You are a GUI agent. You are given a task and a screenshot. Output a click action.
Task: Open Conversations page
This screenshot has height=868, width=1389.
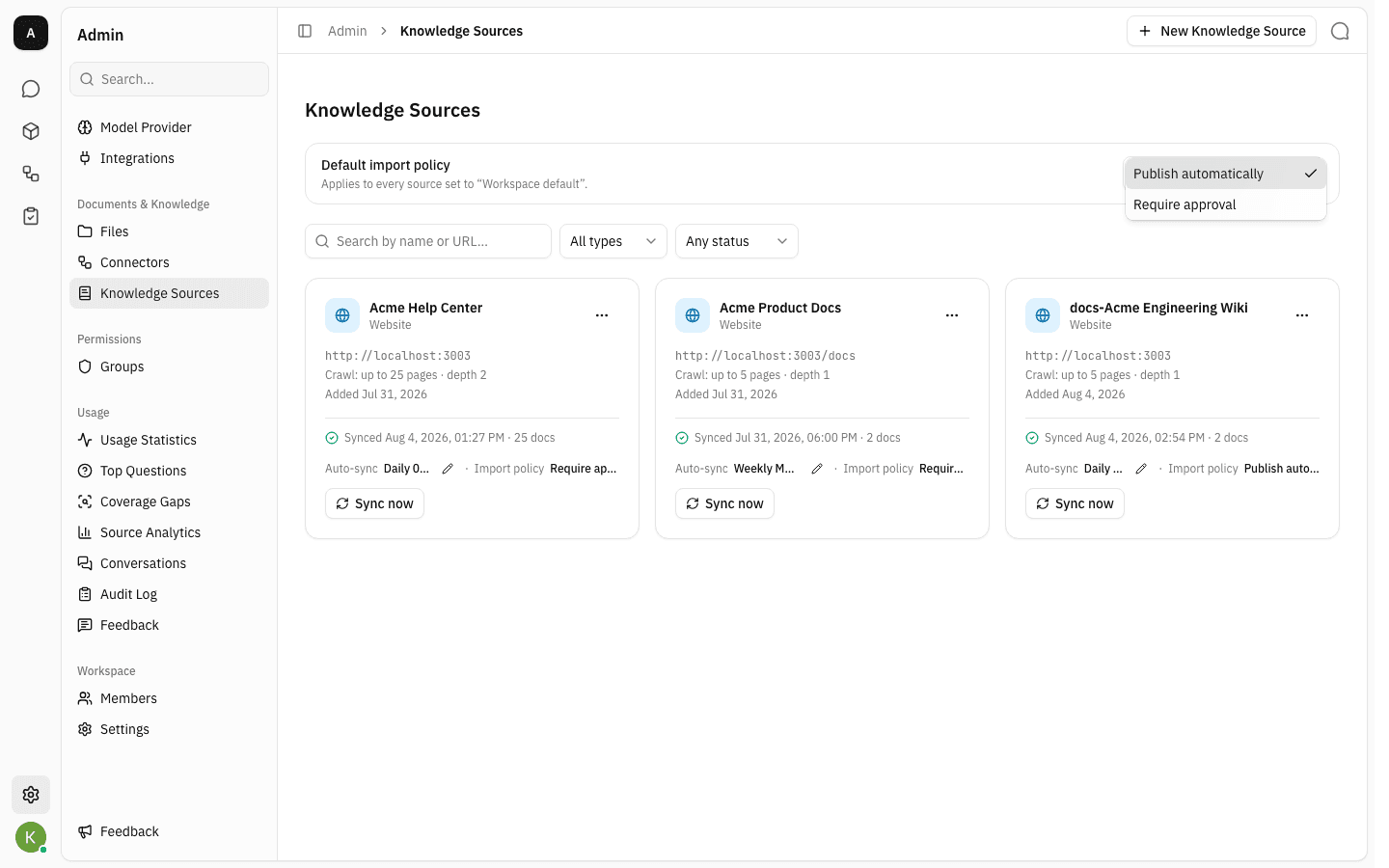[169, 563]
